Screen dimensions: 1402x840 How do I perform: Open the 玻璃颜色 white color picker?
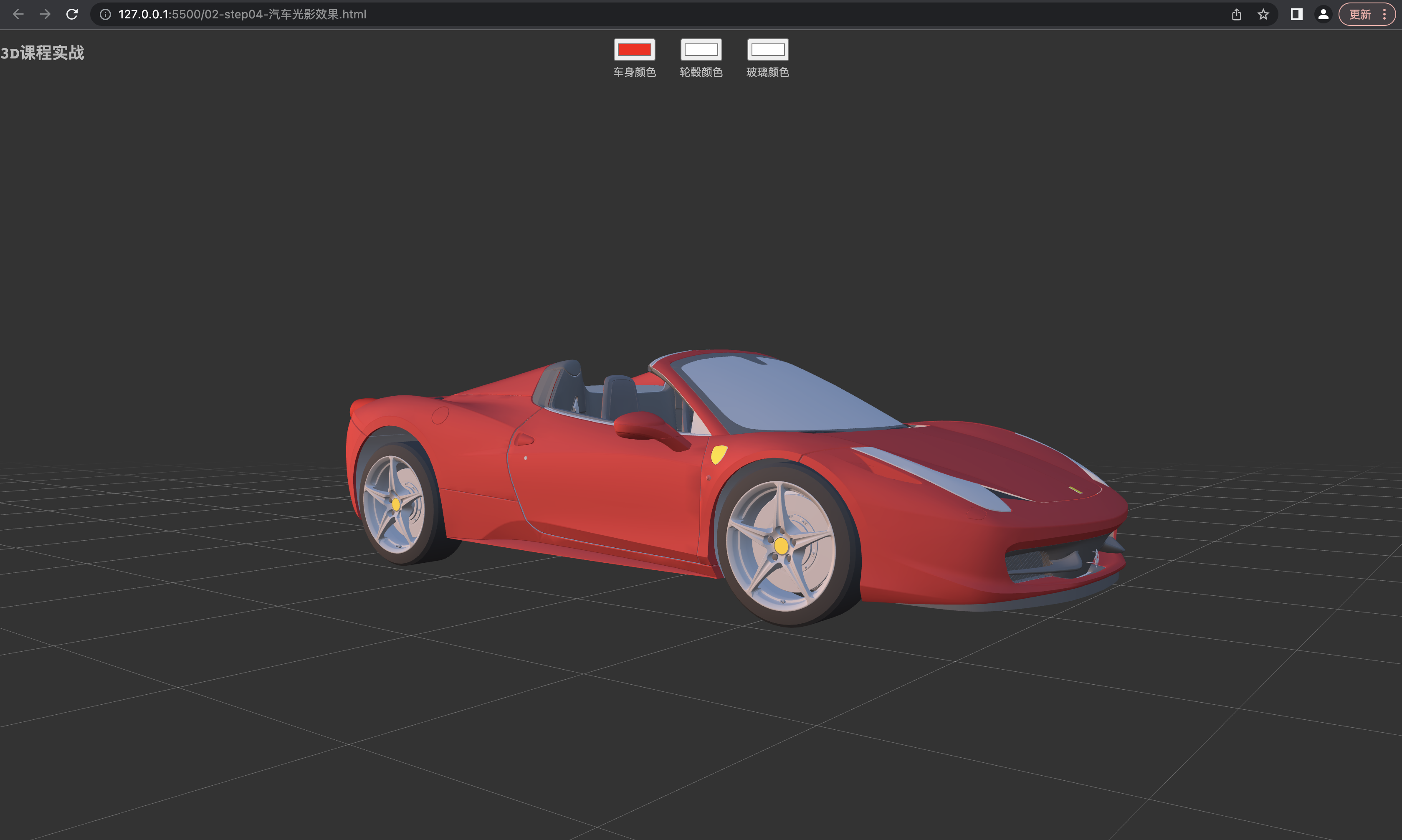pyautogui.click(x=767, y=50)
